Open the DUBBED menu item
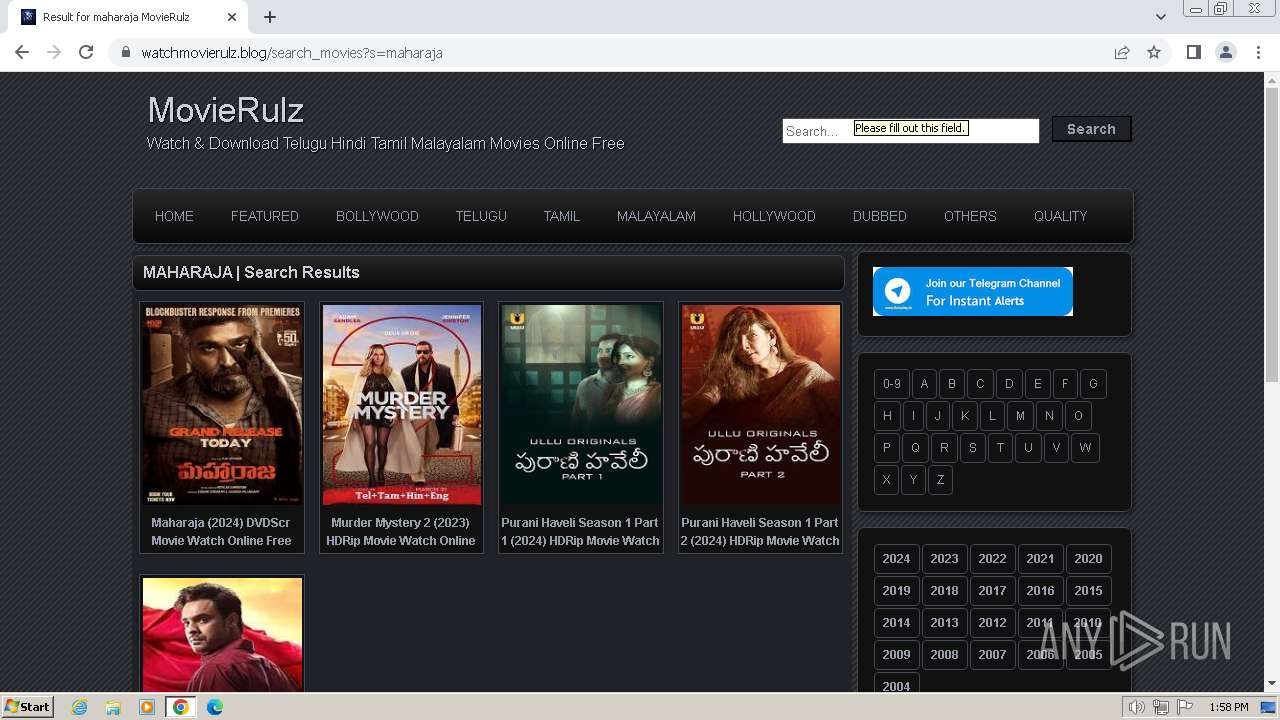 coord(880,216)
